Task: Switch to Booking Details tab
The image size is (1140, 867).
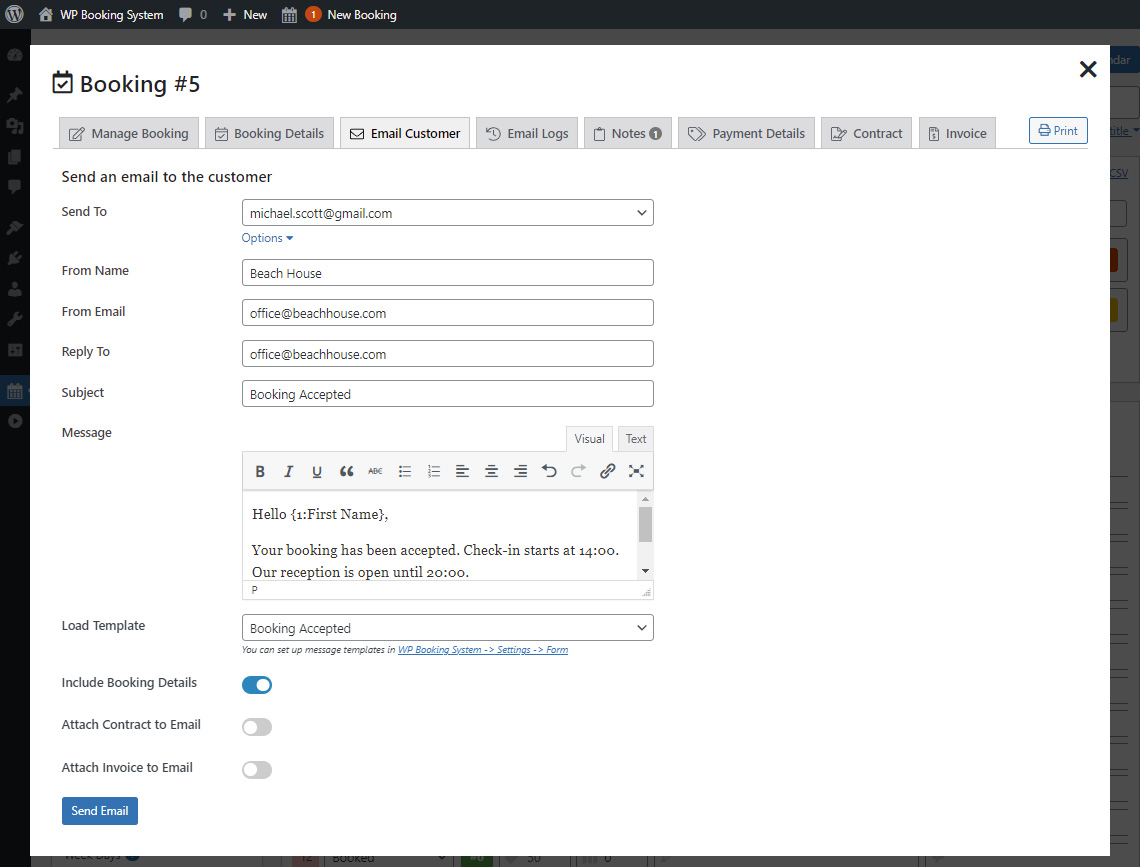Action: pyautogui.click(x=270, y=133)
